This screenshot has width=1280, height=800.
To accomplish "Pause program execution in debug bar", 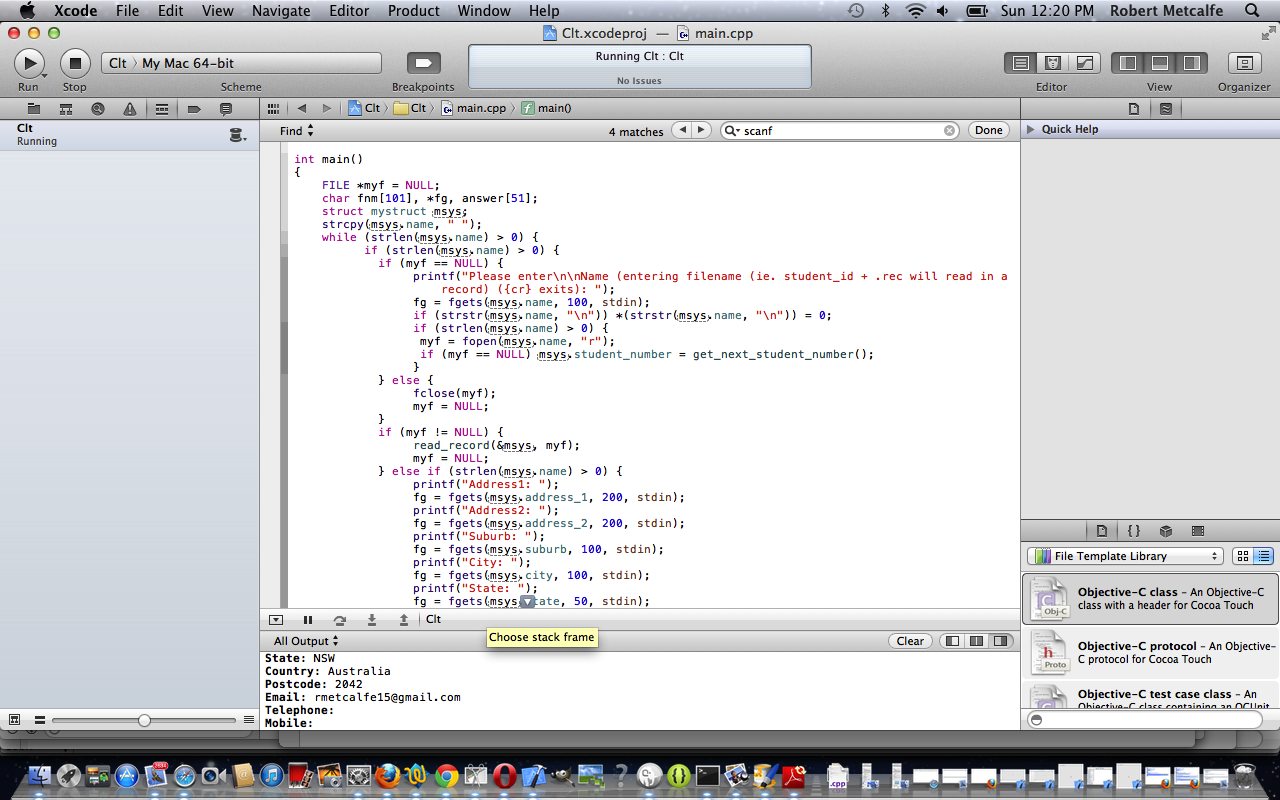I will pyautogui.click(x=308, y=620).
